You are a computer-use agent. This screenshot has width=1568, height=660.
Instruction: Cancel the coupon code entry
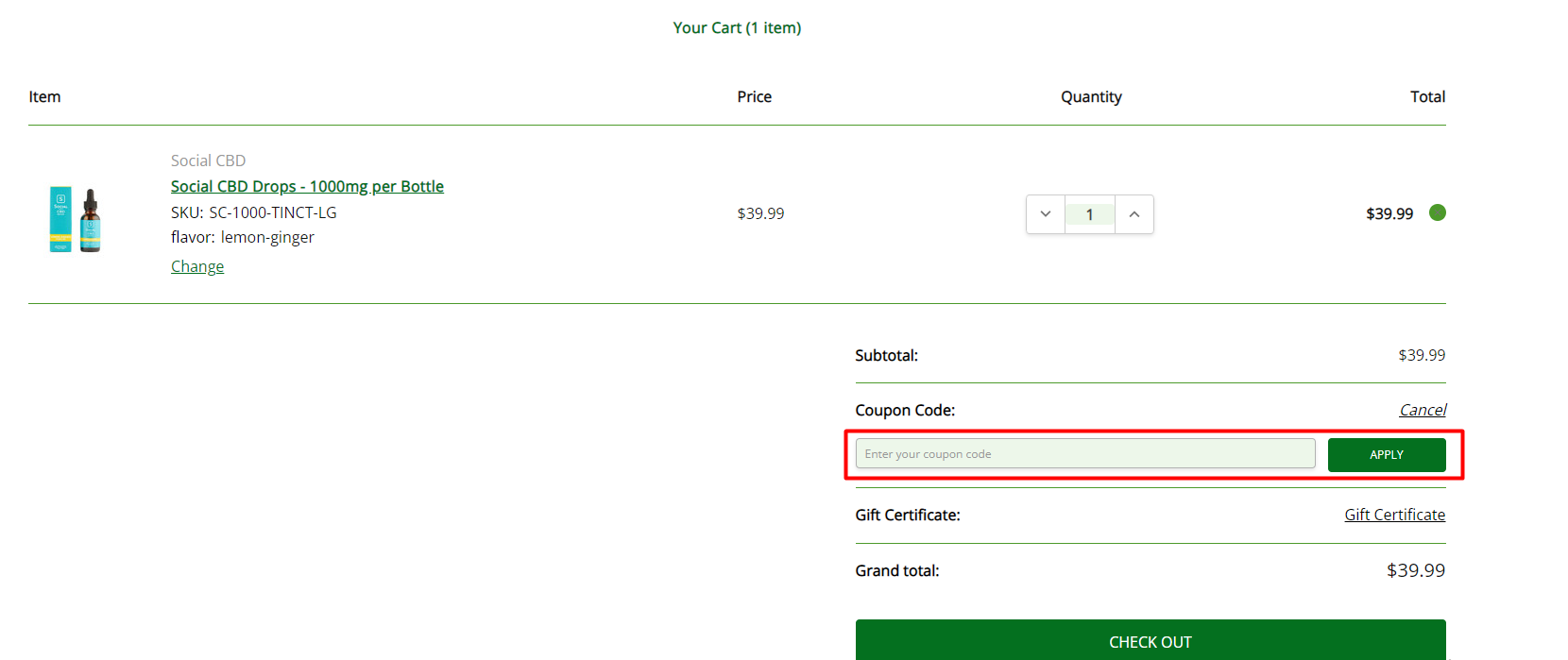[1423, 410]
